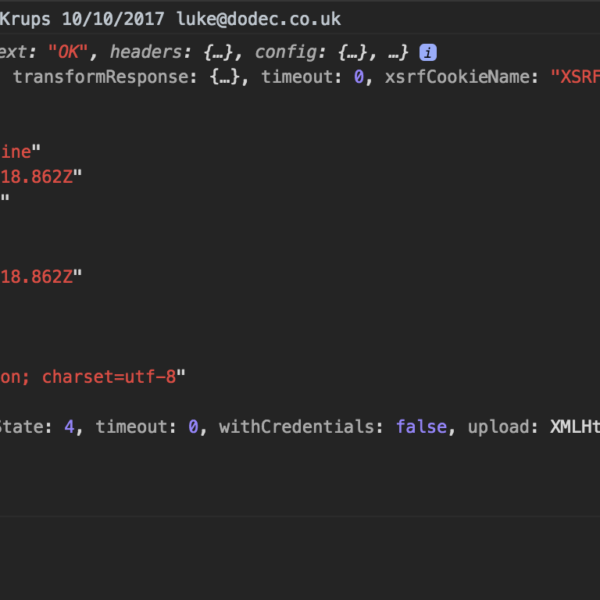Select the "OK" status text value
The width and height of the screenshot is (600, 600).
(x=68, y=52)
